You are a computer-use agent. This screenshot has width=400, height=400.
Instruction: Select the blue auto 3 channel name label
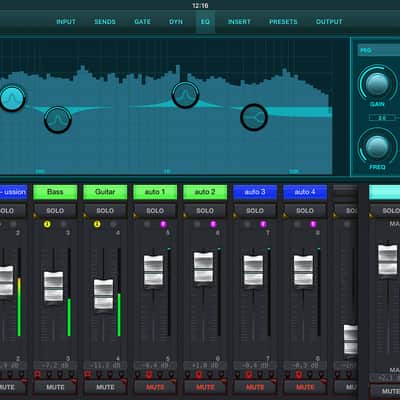point(255,192)
